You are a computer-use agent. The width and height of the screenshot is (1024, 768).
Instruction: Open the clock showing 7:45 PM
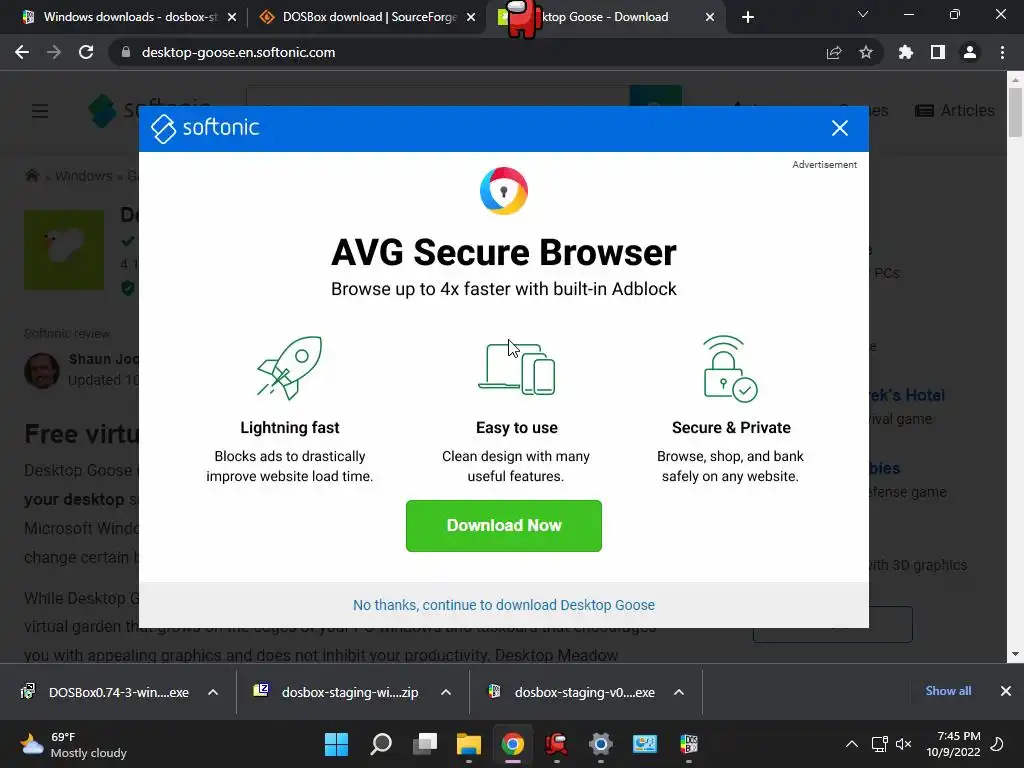click(953, 744)
